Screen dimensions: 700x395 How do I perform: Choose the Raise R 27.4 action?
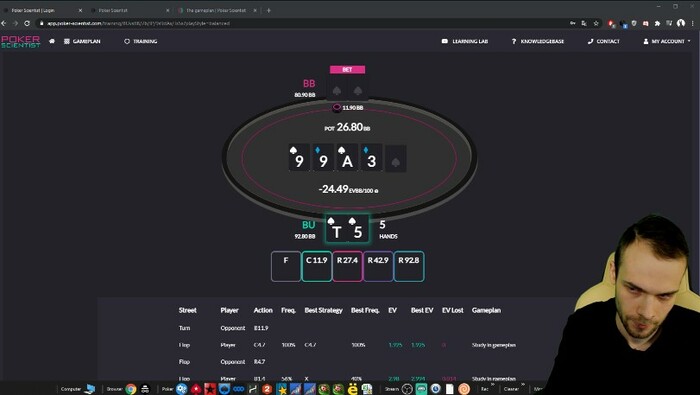pyautogui.click(x=347, y=266)
